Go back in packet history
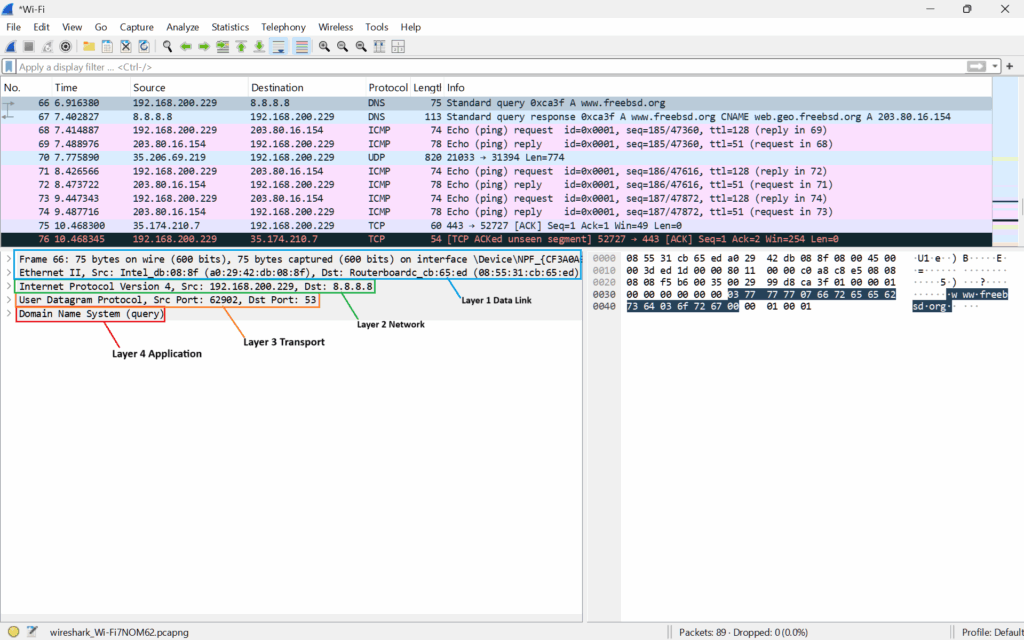This screenshot has width=1024, height=640. tap(185, 46)
